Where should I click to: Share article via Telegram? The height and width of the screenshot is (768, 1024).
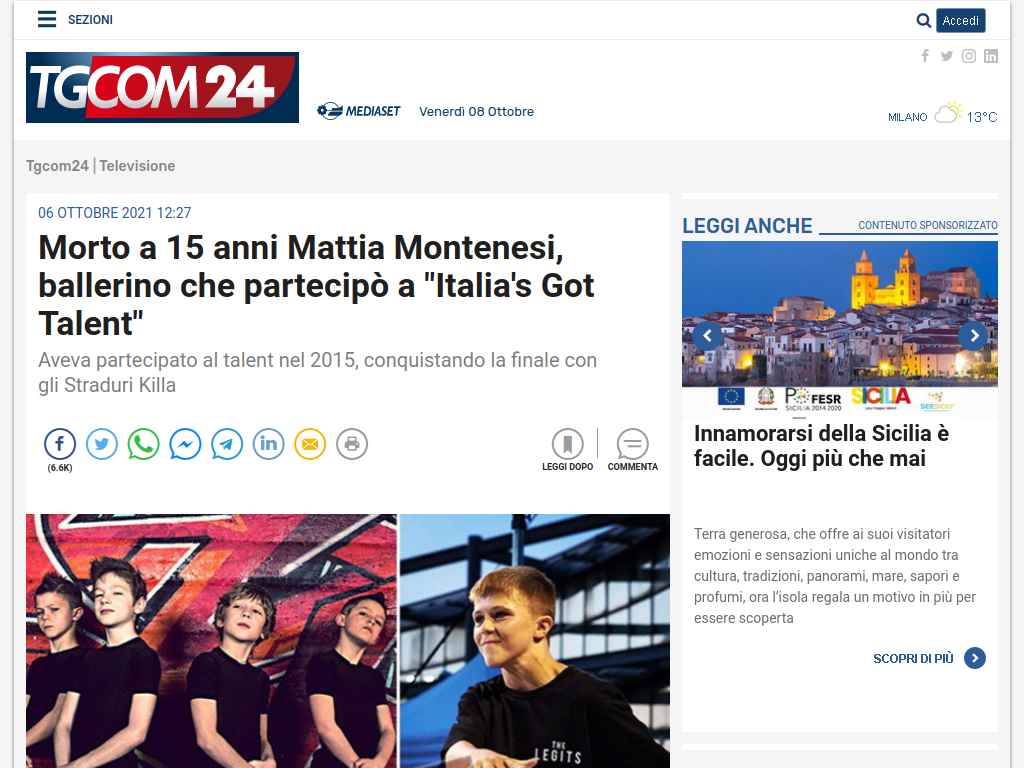coord(227,444)
